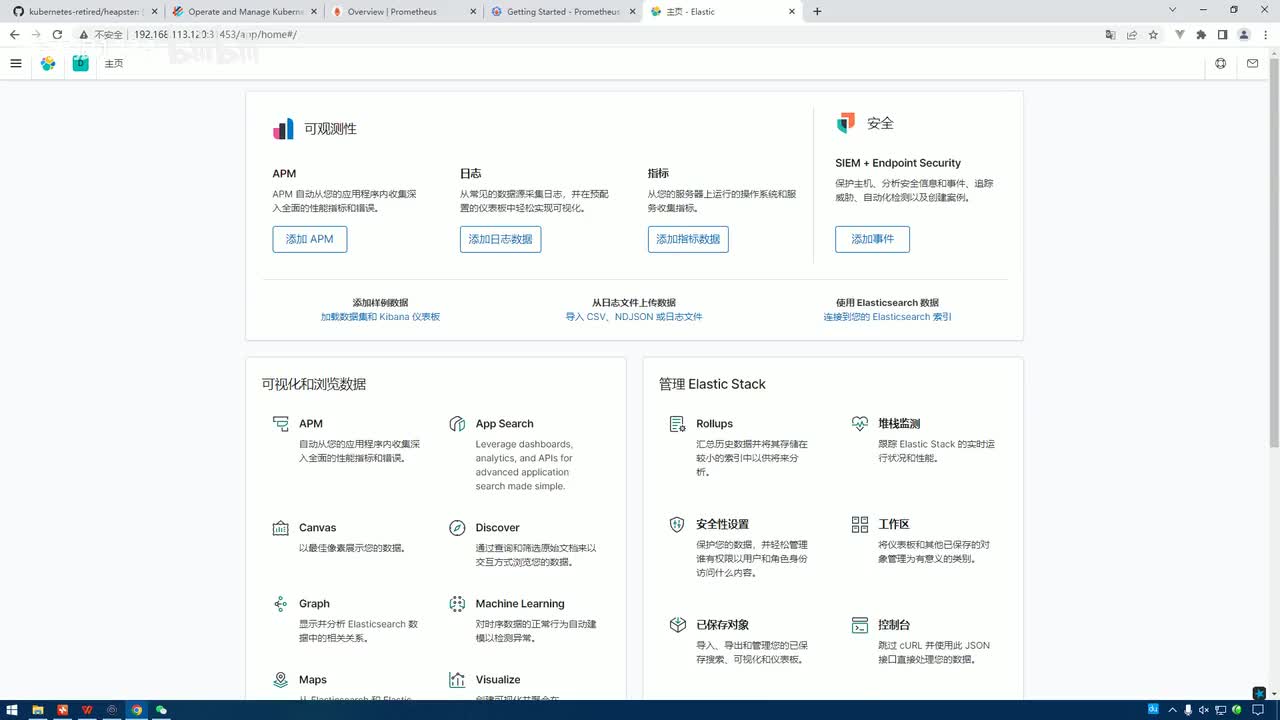Viewport: 1280px width, 720px height.
Task: Click the 添加日志数据 button
Action: [500, 239]
